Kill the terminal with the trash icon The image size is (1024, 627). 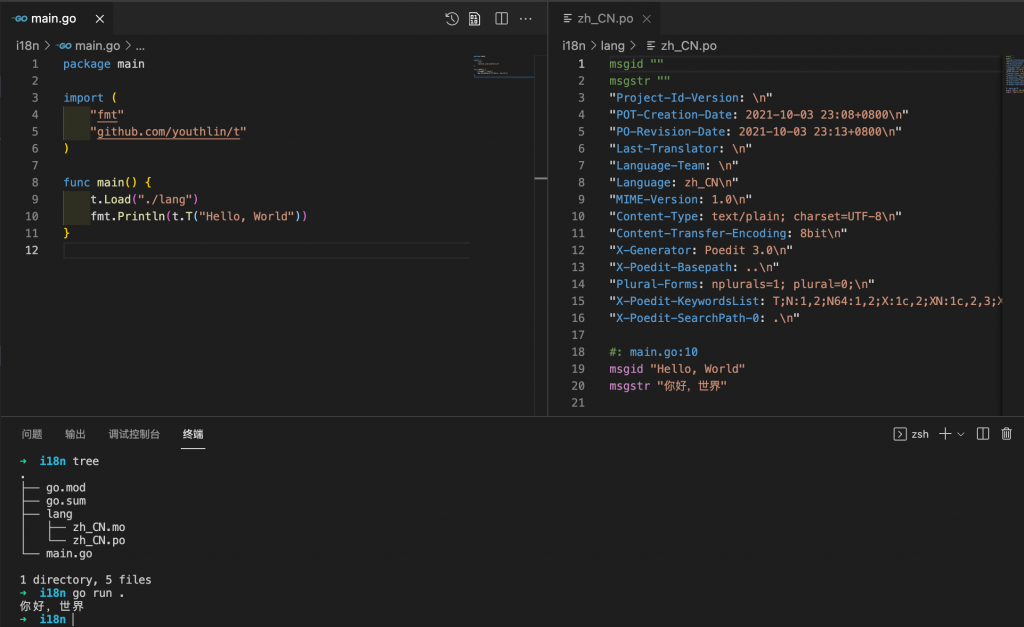pos(1006,434)
